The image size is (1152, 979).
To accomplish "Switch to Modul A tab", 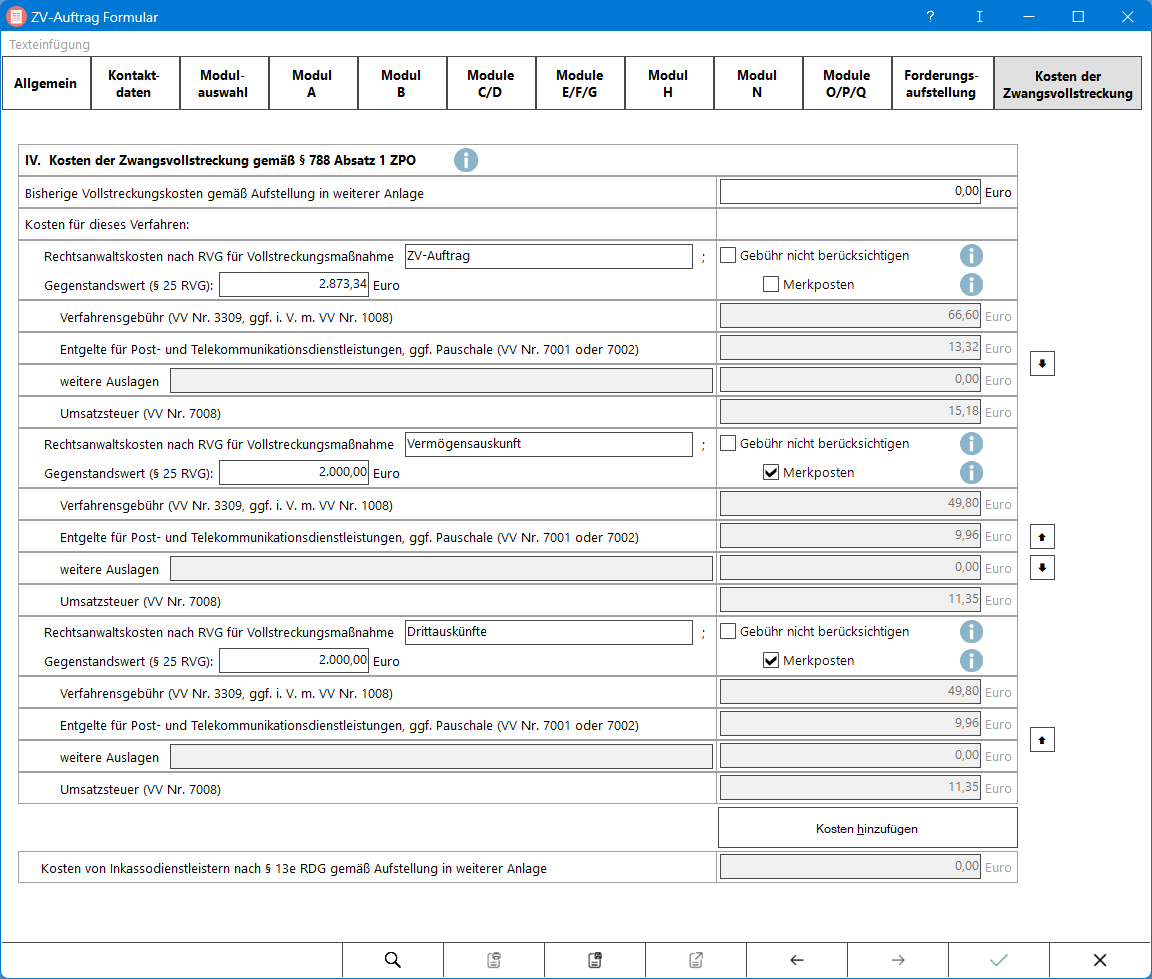I will (x=313, y=83).
